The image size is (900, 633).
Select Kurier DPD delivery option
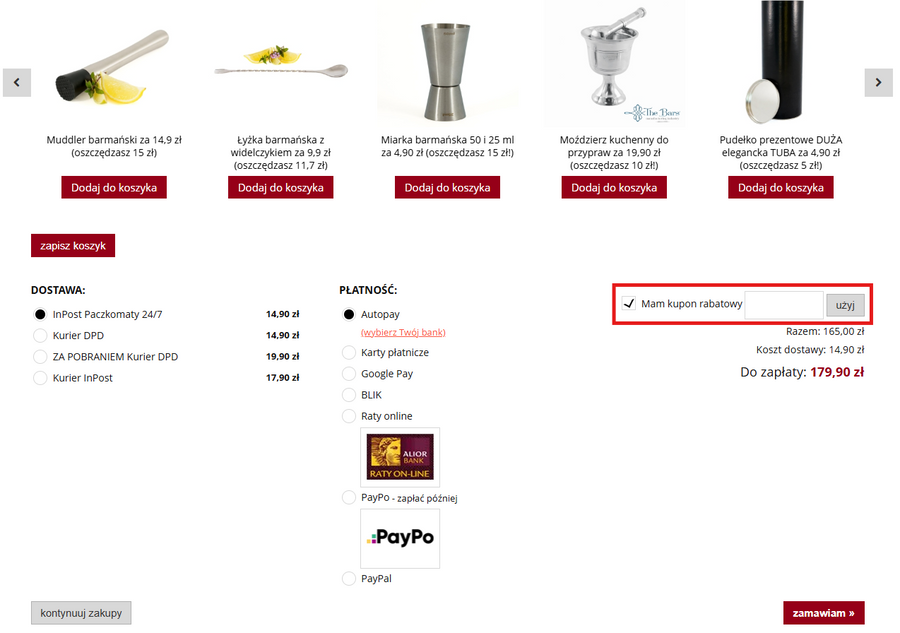tap(41, 336)
